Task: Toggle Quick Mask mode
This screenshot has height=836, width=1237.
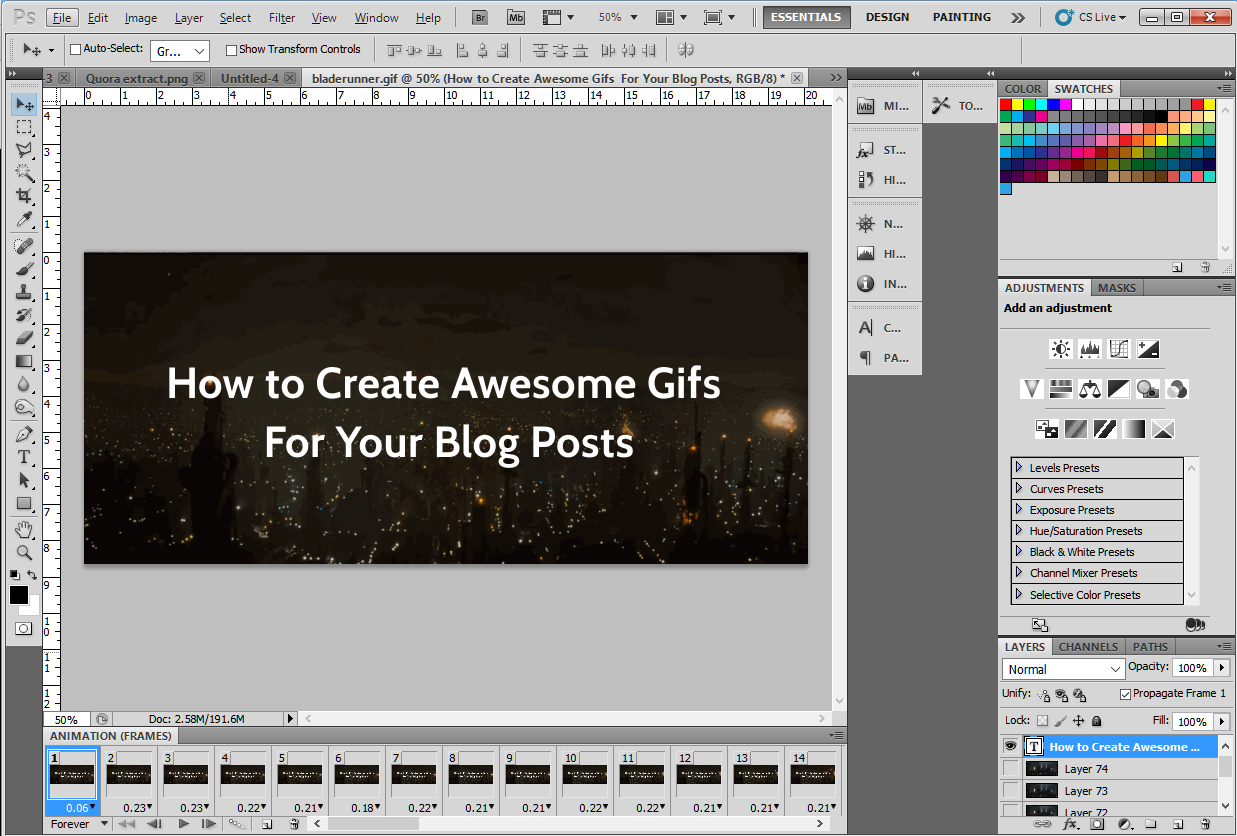Action: click(23, 629)
